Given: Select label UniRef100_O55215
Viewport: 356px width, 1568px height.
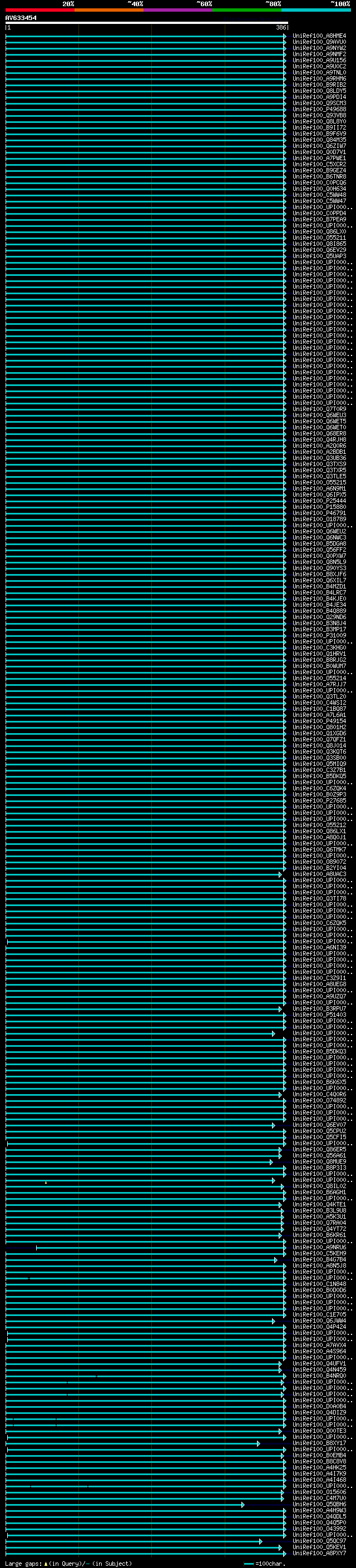Looking at the screenshot, I should tap(319, 483).
